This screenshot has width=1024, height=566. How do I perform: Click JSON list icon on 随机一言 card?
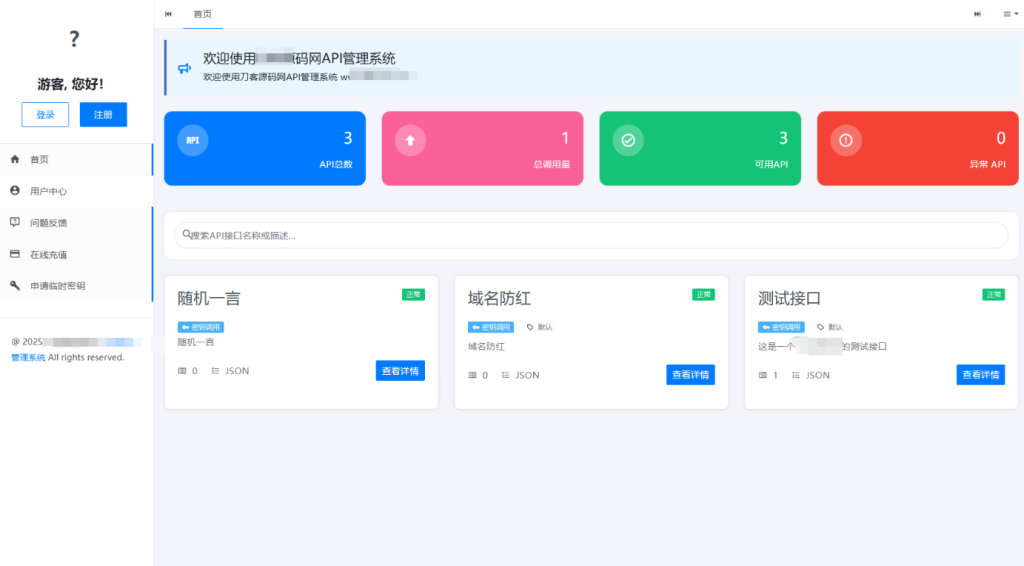[x=216, y=371]
